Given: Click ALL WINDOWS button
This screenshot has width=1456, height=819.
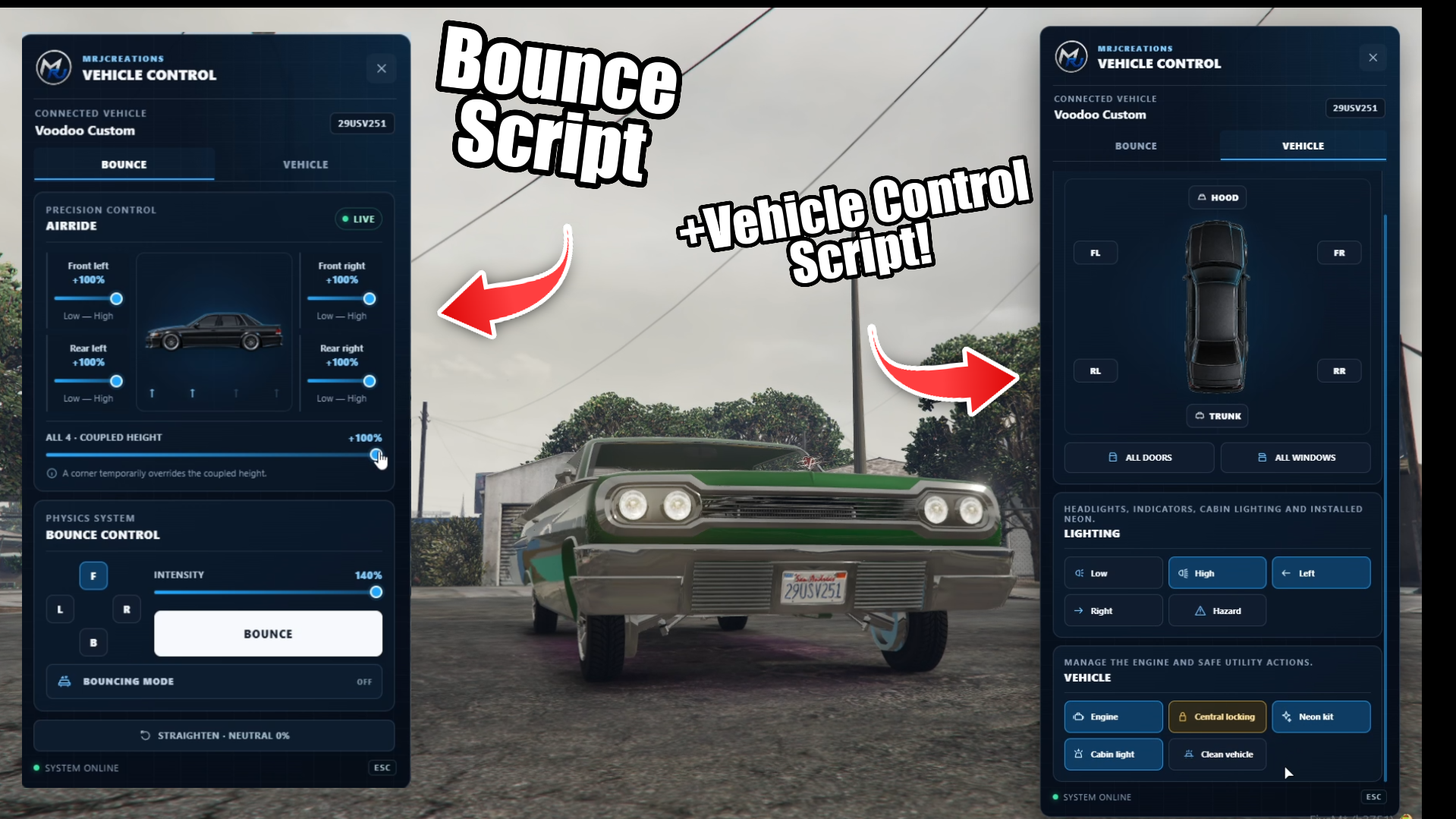Looking at the screenshot, I should [1295, 457].
